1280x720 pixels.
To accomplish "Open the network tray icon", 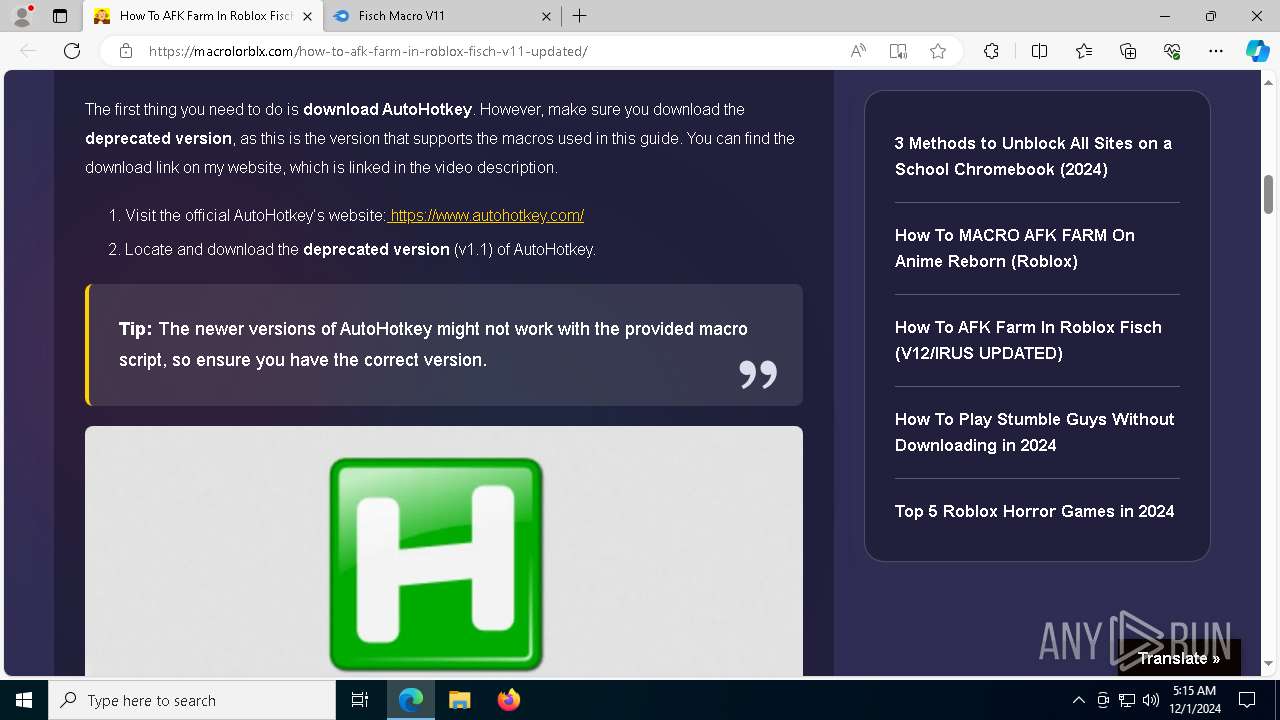I will pyautogui.click(x=1127, y=700).
